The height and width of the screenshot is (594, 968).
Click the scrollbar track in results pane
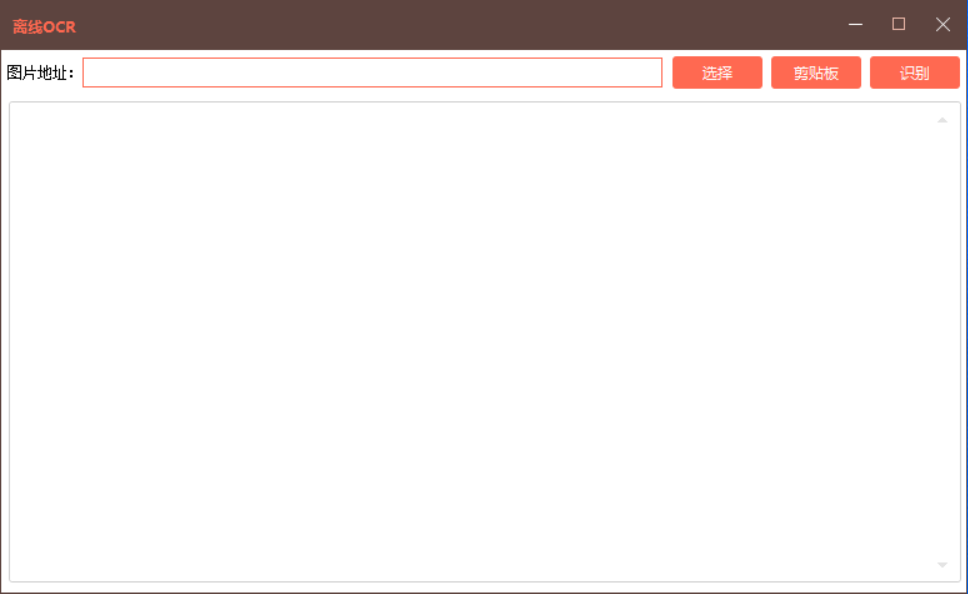942,342
